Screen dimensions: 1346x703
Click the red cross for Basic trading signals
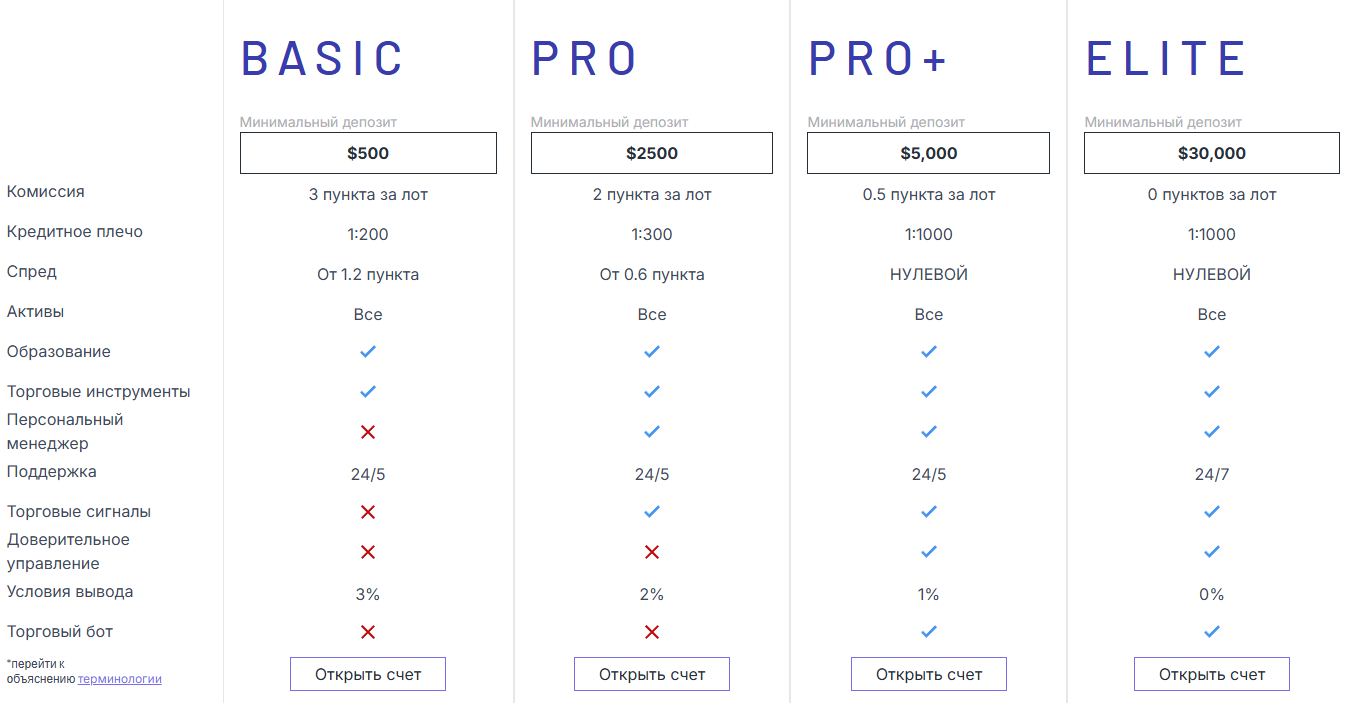click(x=368, y=512)
